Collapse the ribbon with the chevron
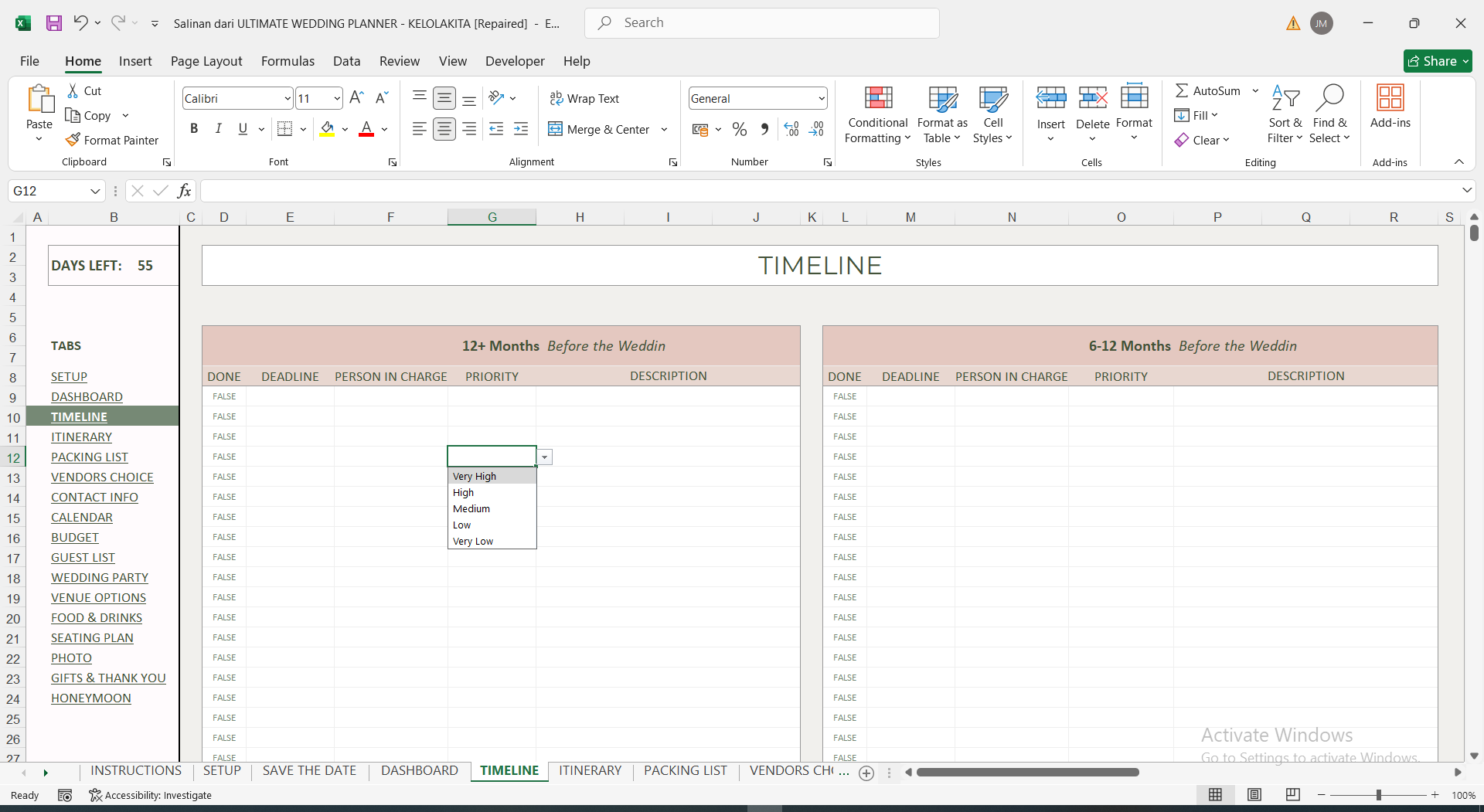1484x812 pixels. 1458,161
